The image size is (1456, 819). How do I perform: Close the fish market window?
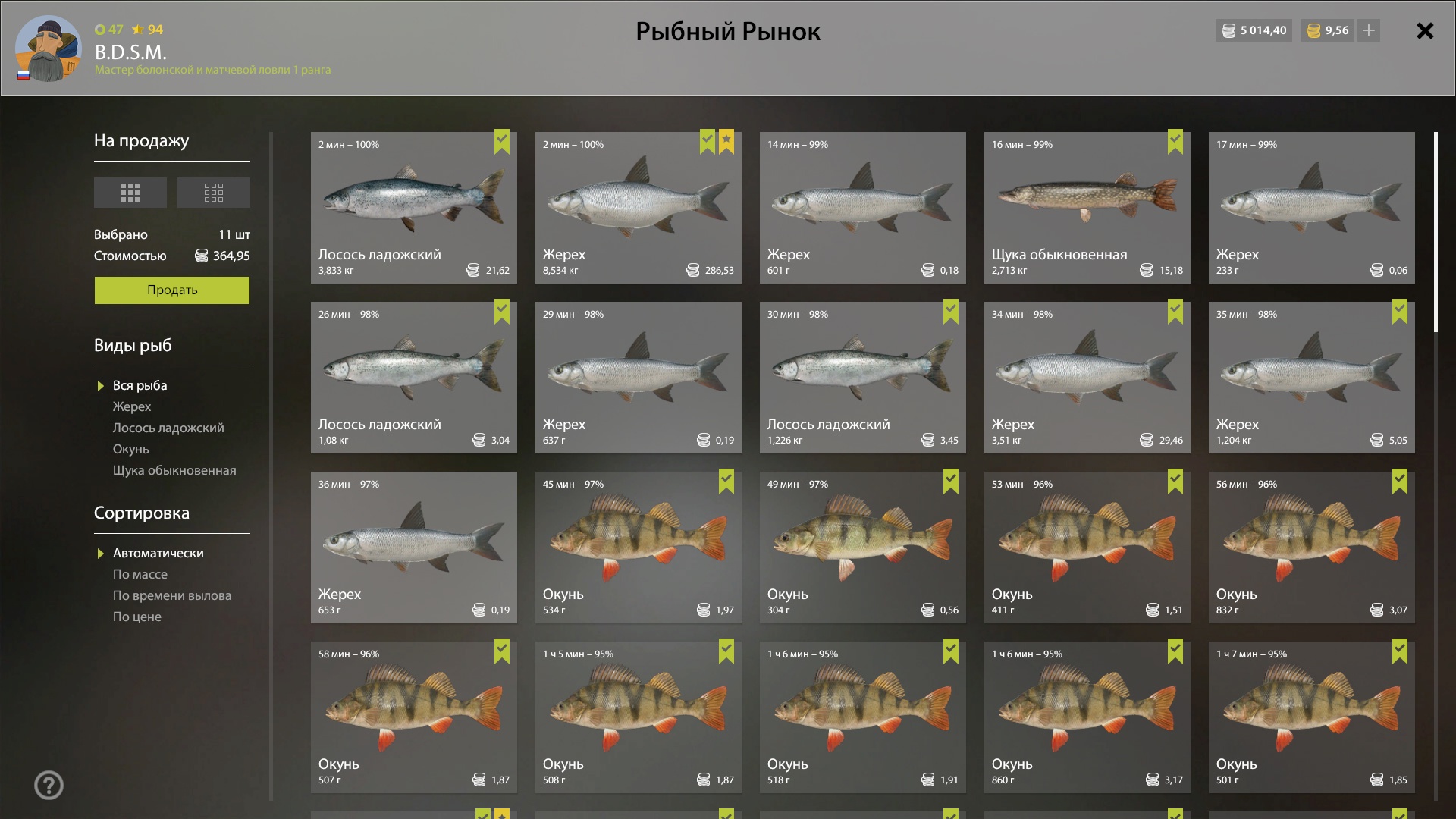(1425, 30)
